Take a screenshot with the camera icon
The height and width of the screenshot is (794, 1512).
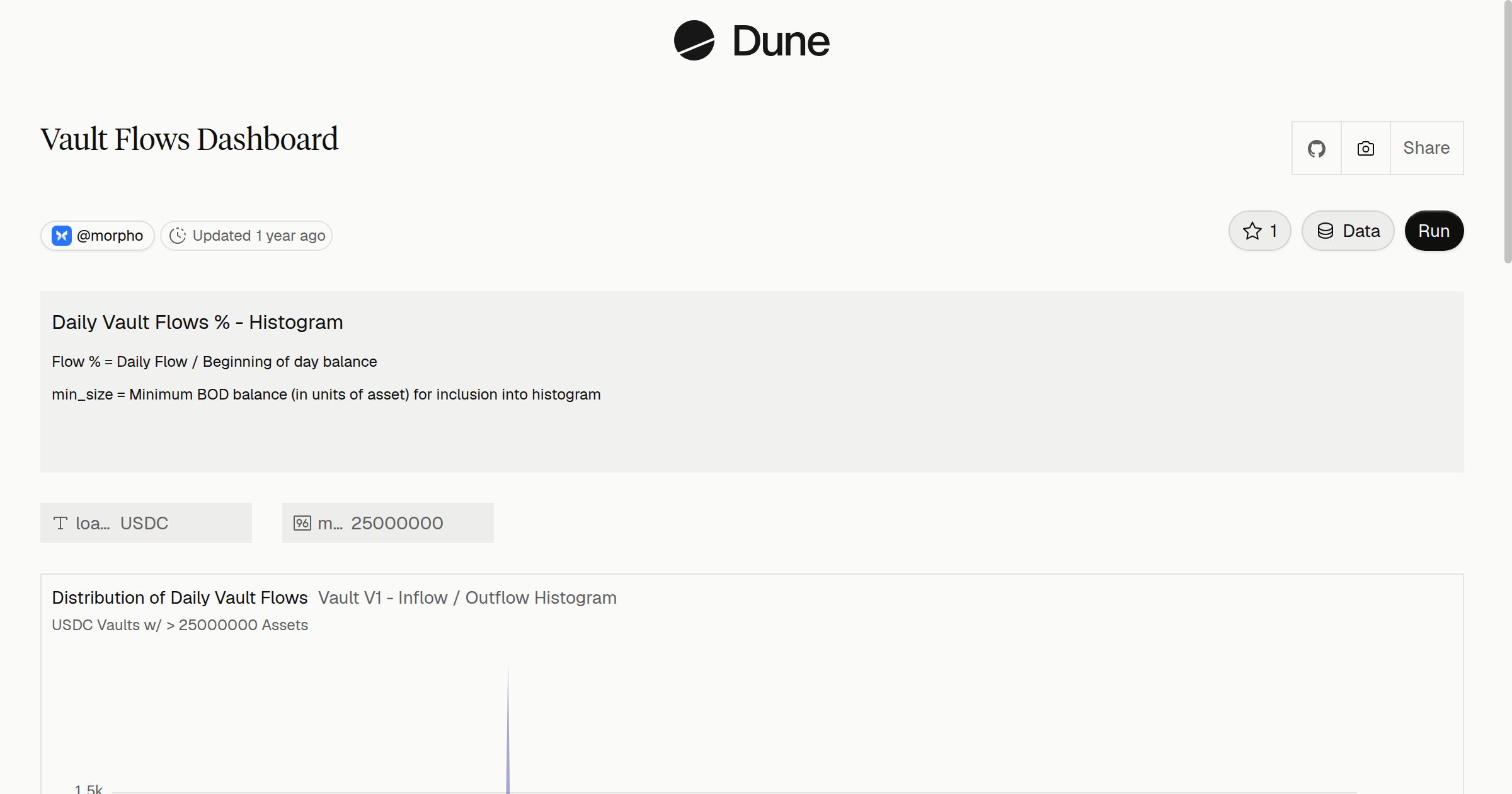(x=1366, y=148)
